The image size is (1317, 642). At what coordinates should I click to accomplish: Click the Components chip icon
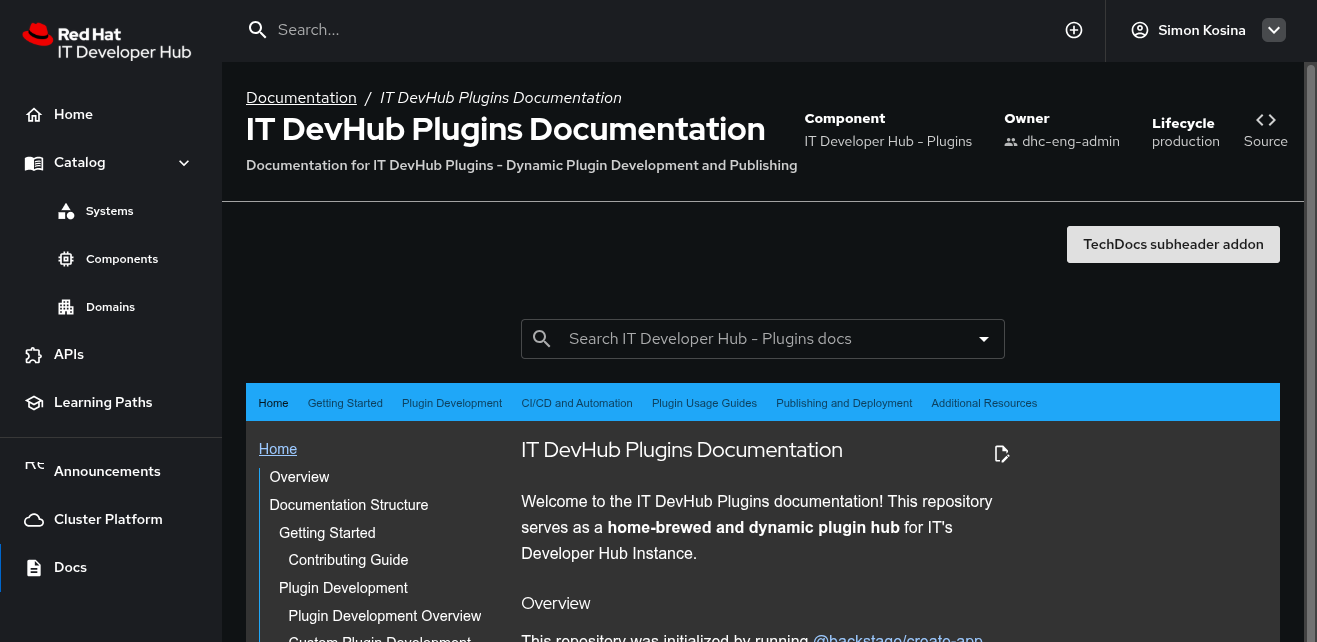[x=66, y=259]
